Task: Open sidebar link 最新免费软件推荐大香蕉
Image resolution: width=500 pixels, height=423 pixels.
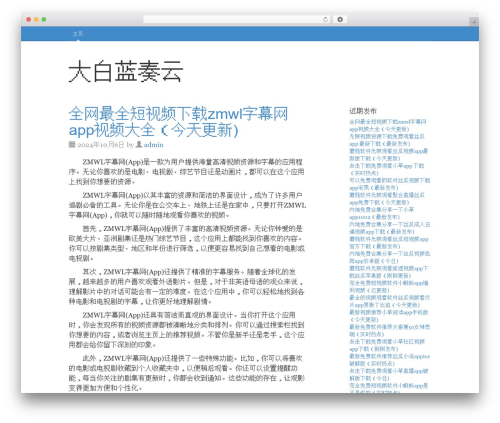Action: click(389, 331)
